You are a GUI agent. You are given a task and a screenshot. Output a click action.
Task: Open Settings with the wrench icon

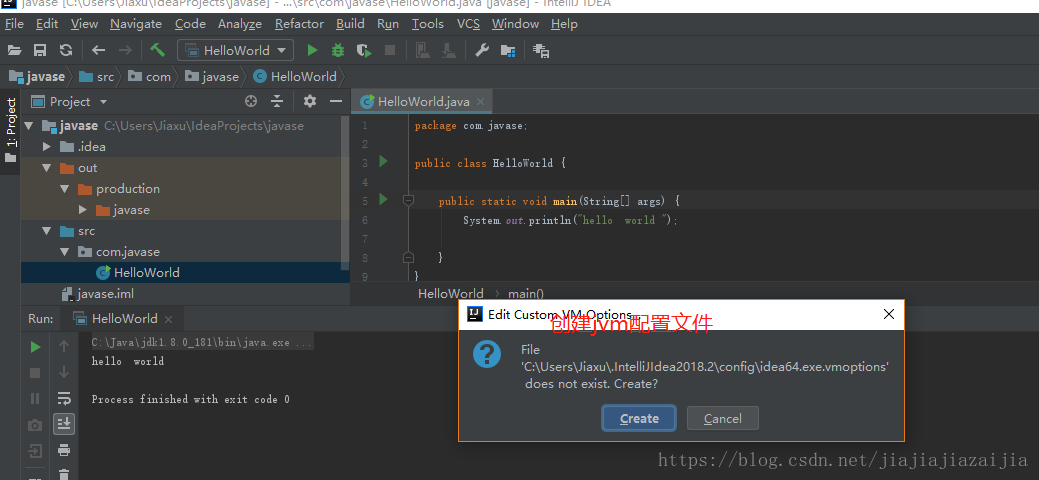click(x=482, y=50)
